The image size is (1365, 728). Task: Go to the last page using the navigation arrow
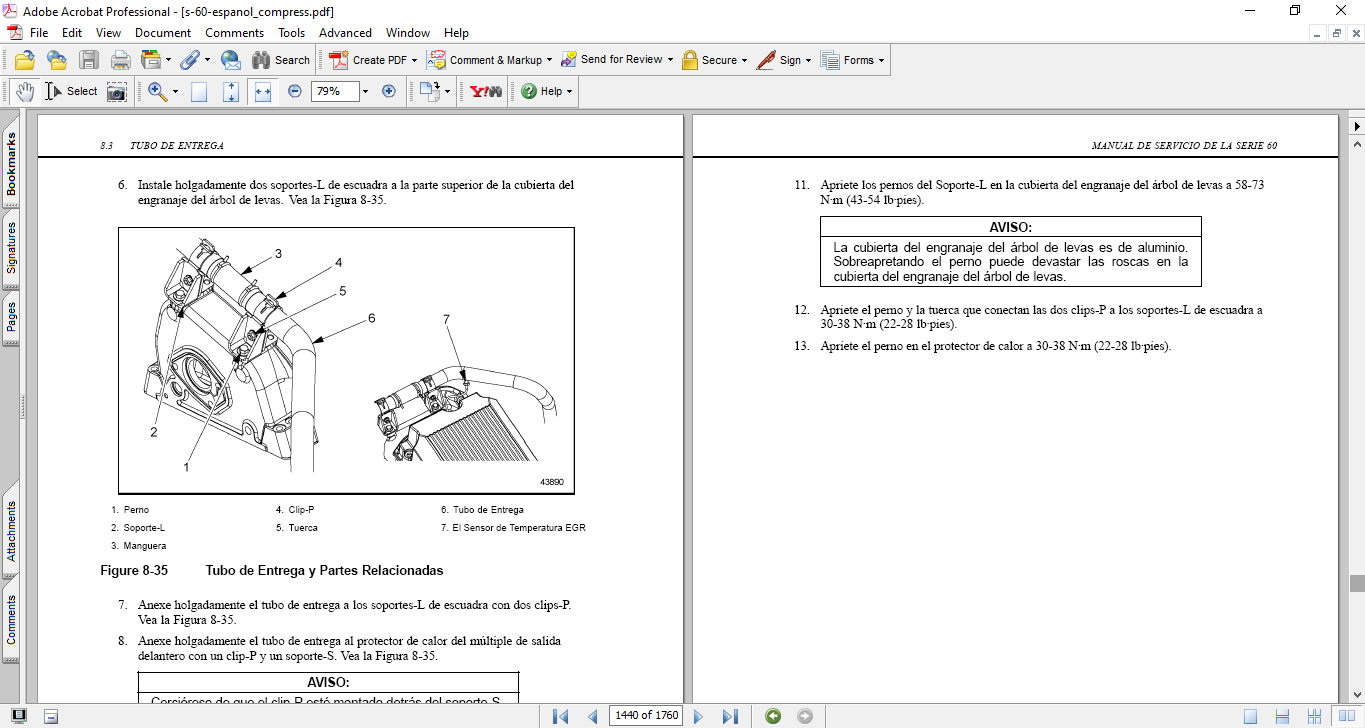click(730, 716)
